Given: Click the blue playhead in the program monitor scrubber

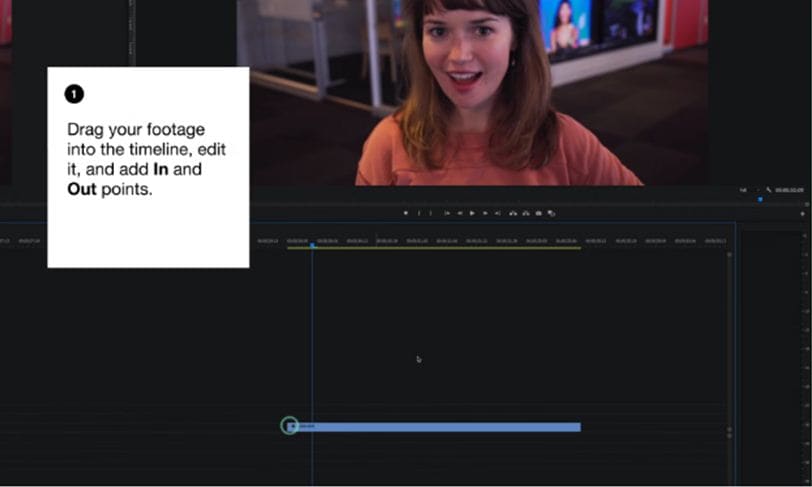Looking at the screenshot, I should coord(760,199).
